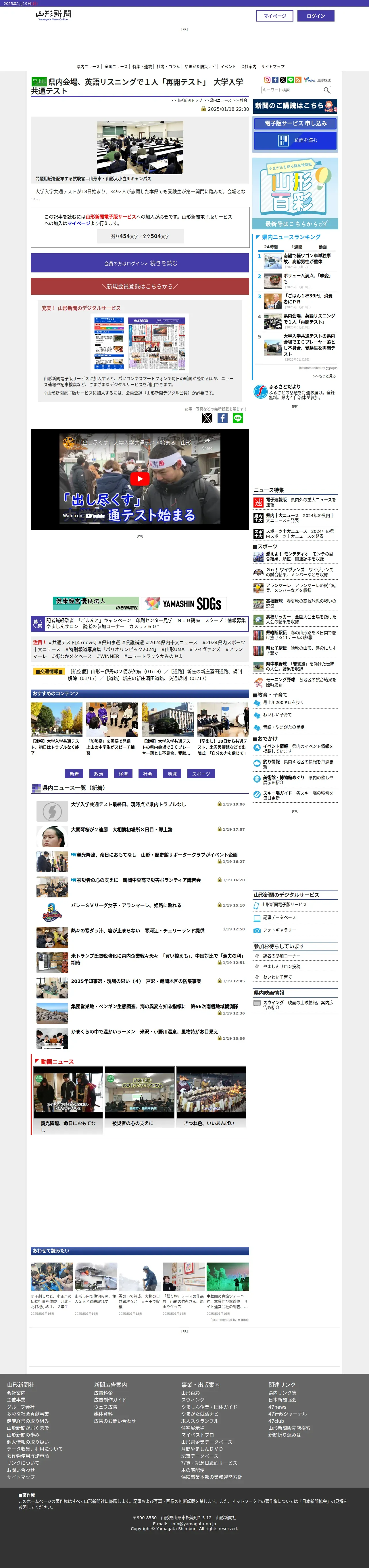Open the Instagram icon in the sidebar header

tap(267, 80)
